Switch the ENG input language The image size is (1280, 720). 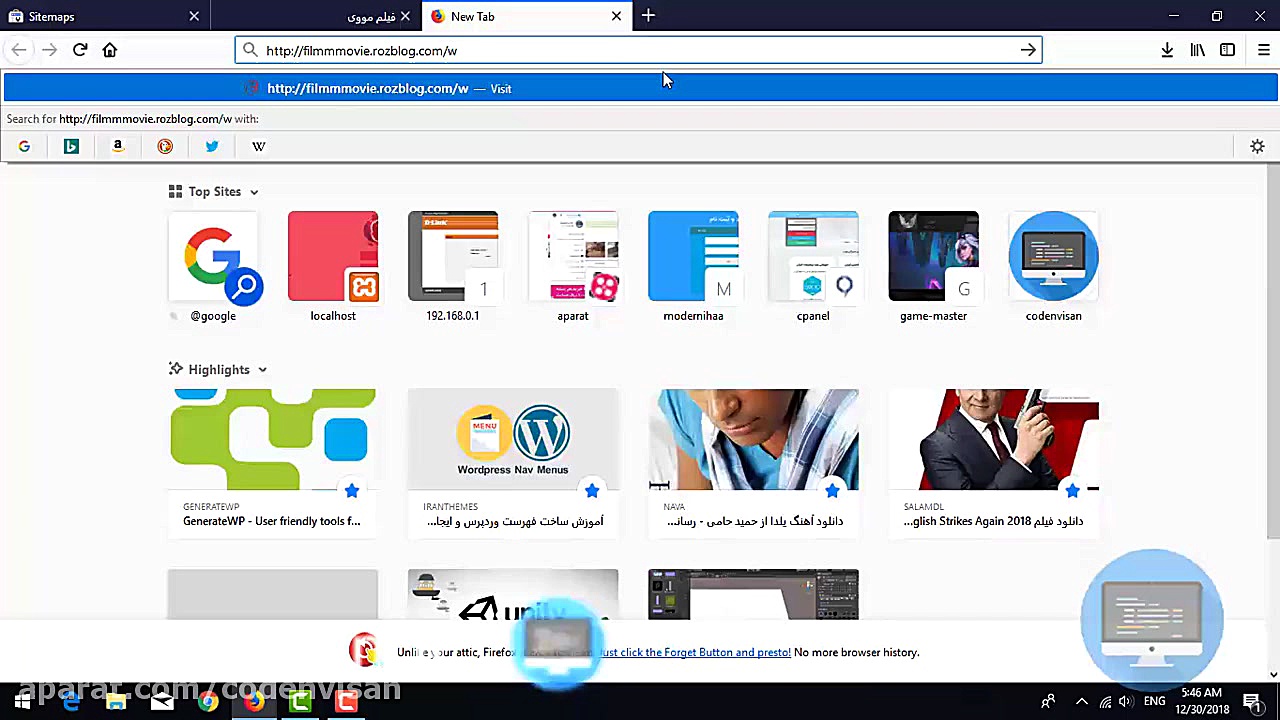(1155, 702)
